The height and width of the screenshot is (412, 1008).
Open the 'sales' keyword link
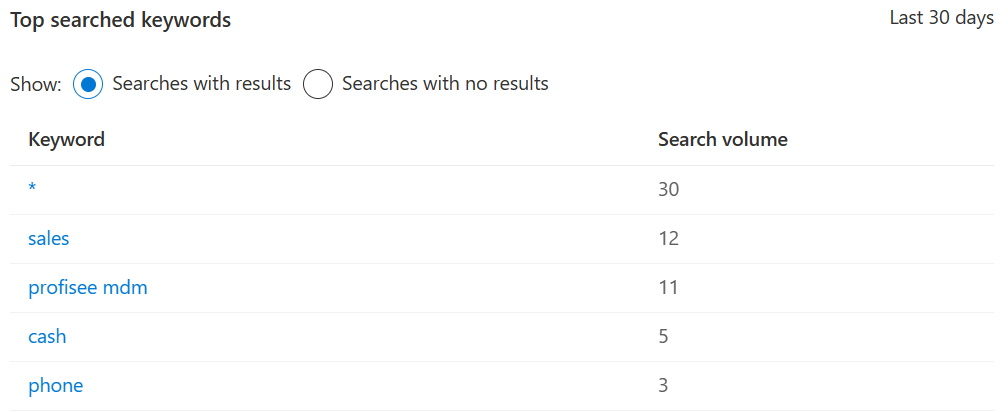coord(49,239)
